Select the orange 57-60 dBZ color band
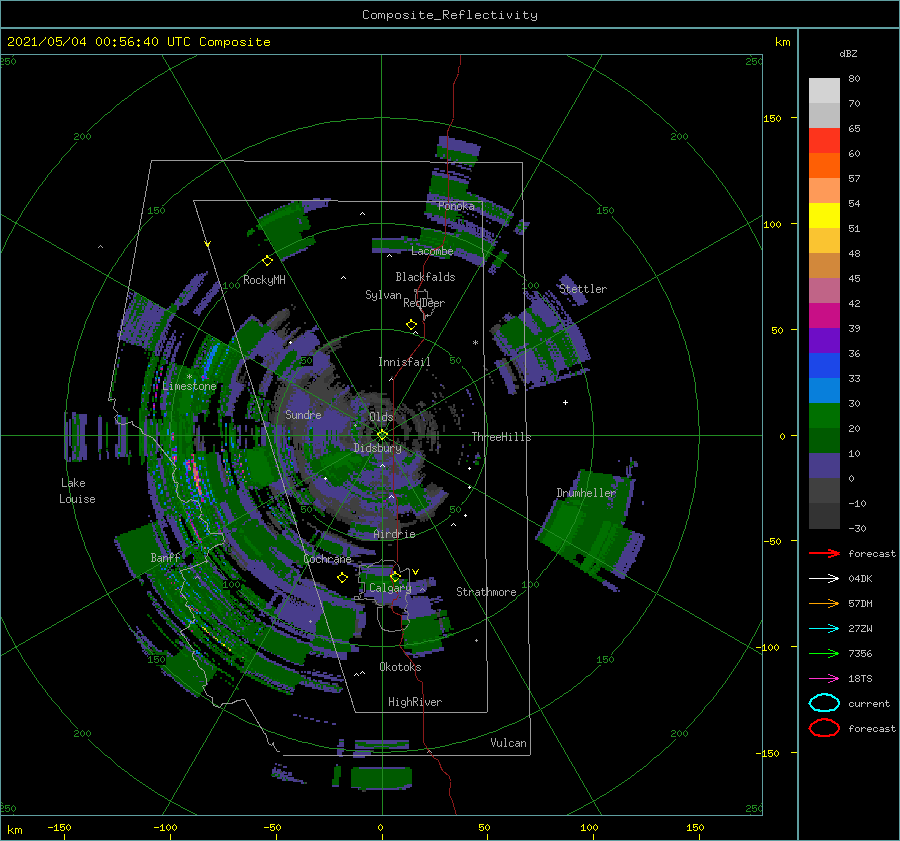 point(824,166)
